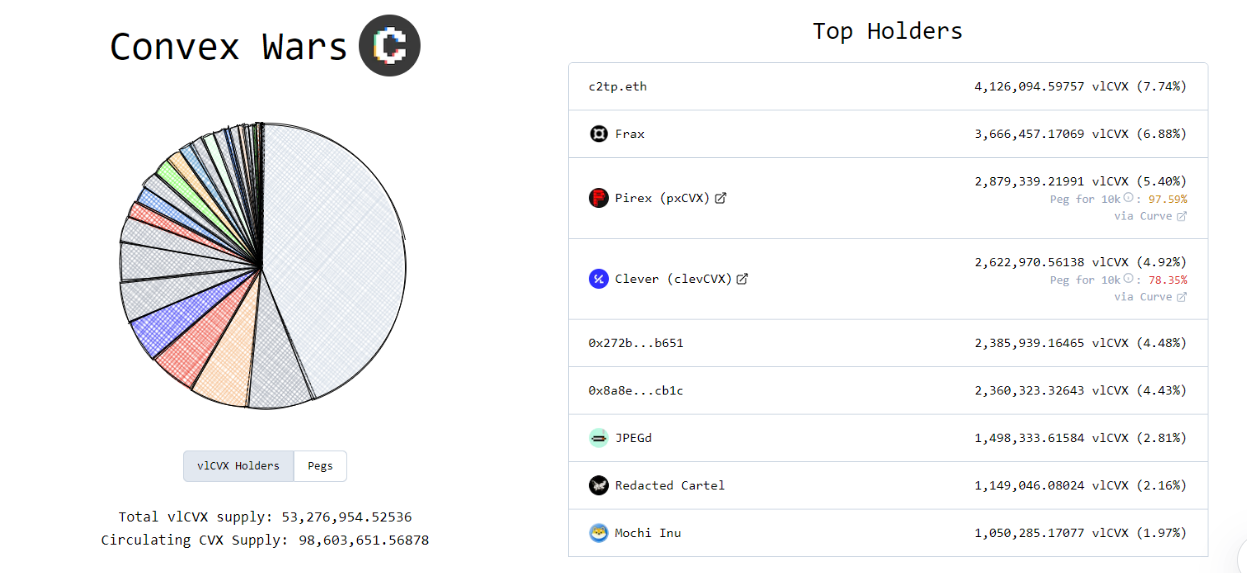Click the 2,360,323.32643 vlCVX (4.43%) value
The height and width of the screenshot is (573, 1247).
click(x=1081, y=390)
